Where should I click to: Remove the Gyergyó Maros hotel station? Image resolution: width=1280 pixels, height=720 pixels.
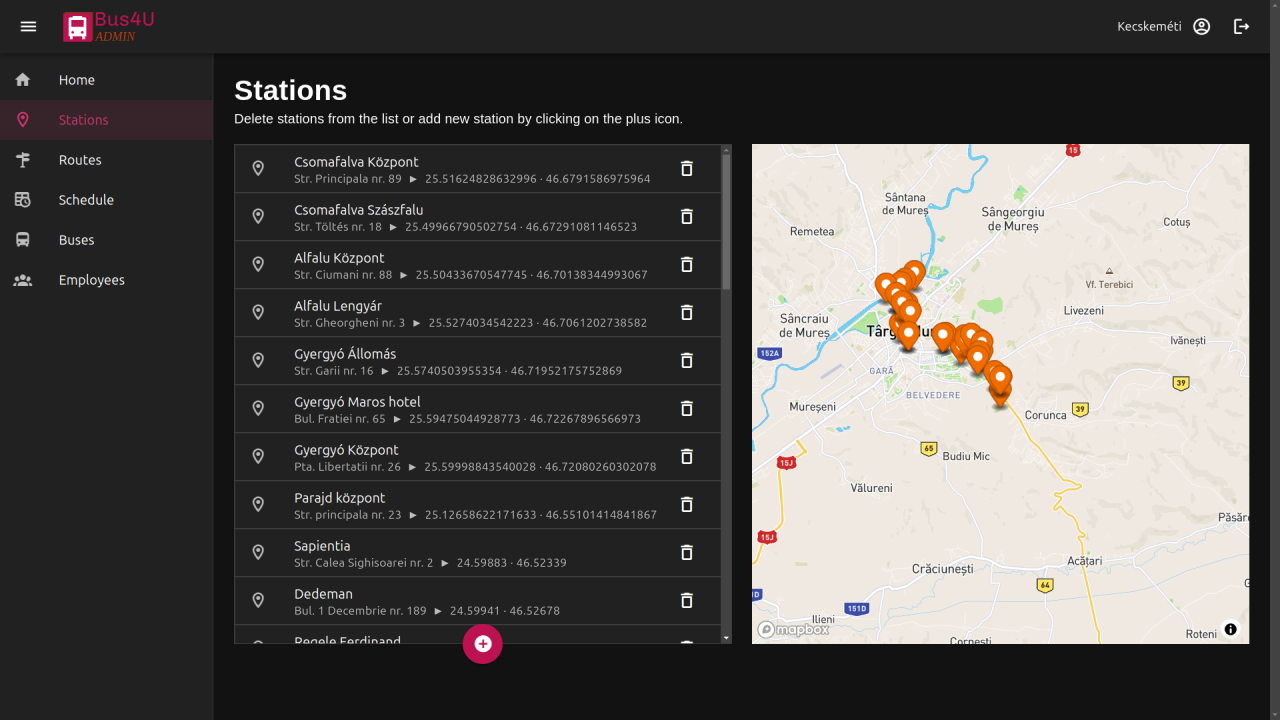pyautogui.click(x=686, y=409)
